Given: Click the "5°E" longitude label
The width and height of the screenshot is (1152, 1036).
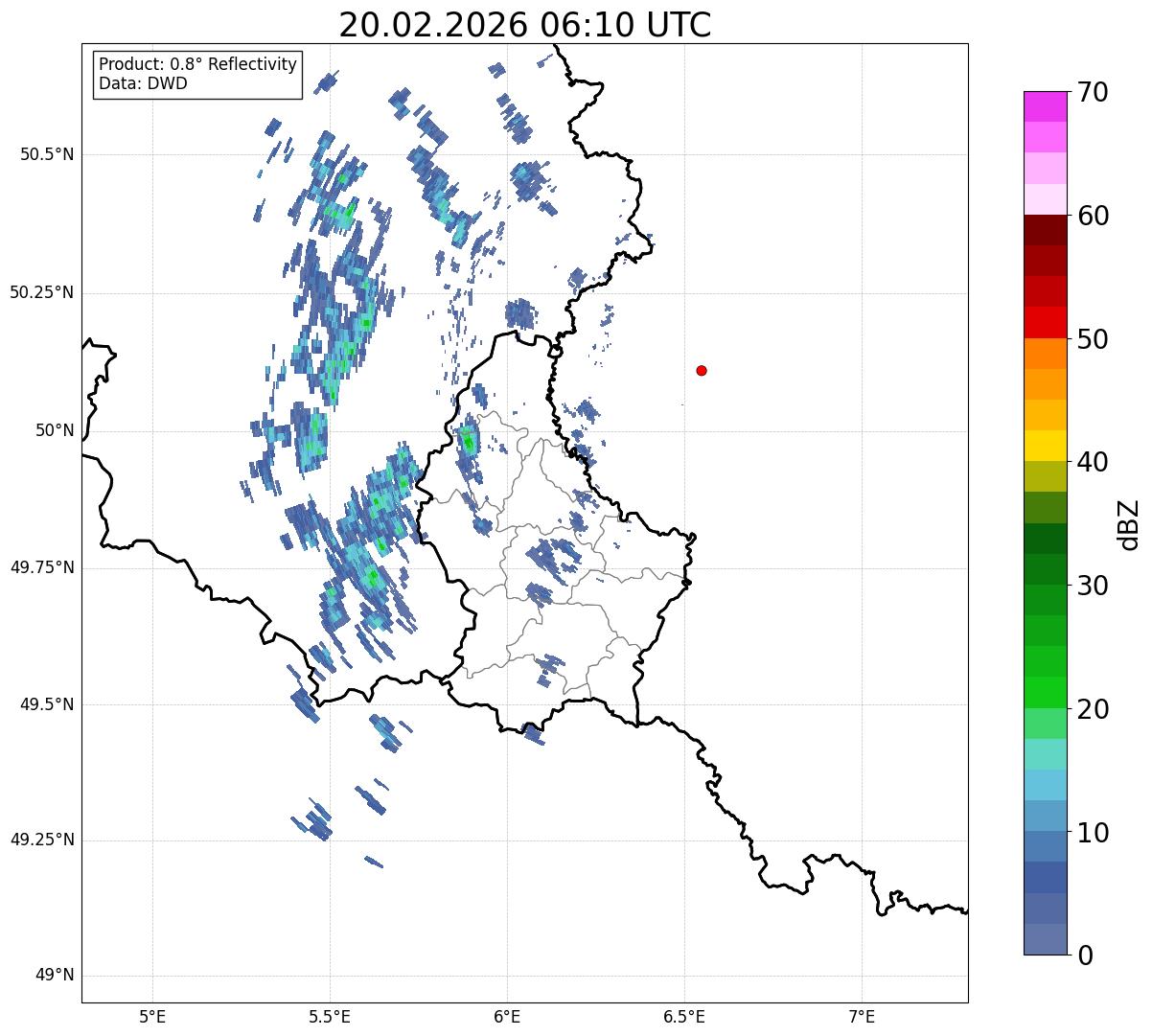Looking at the screenshot, I should pos(152,1016).
